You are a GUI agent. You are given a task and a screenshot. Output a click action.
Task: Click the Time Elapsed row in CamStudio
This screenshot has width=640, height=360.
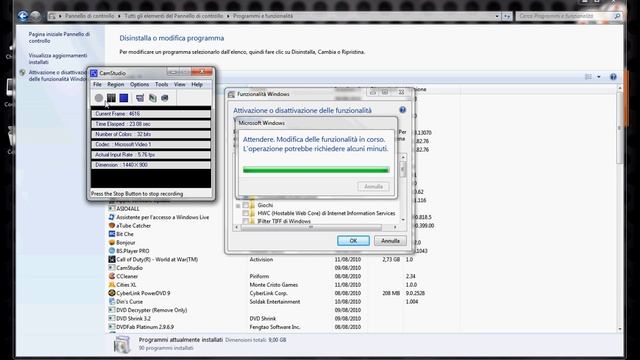[x=151, y=124]
